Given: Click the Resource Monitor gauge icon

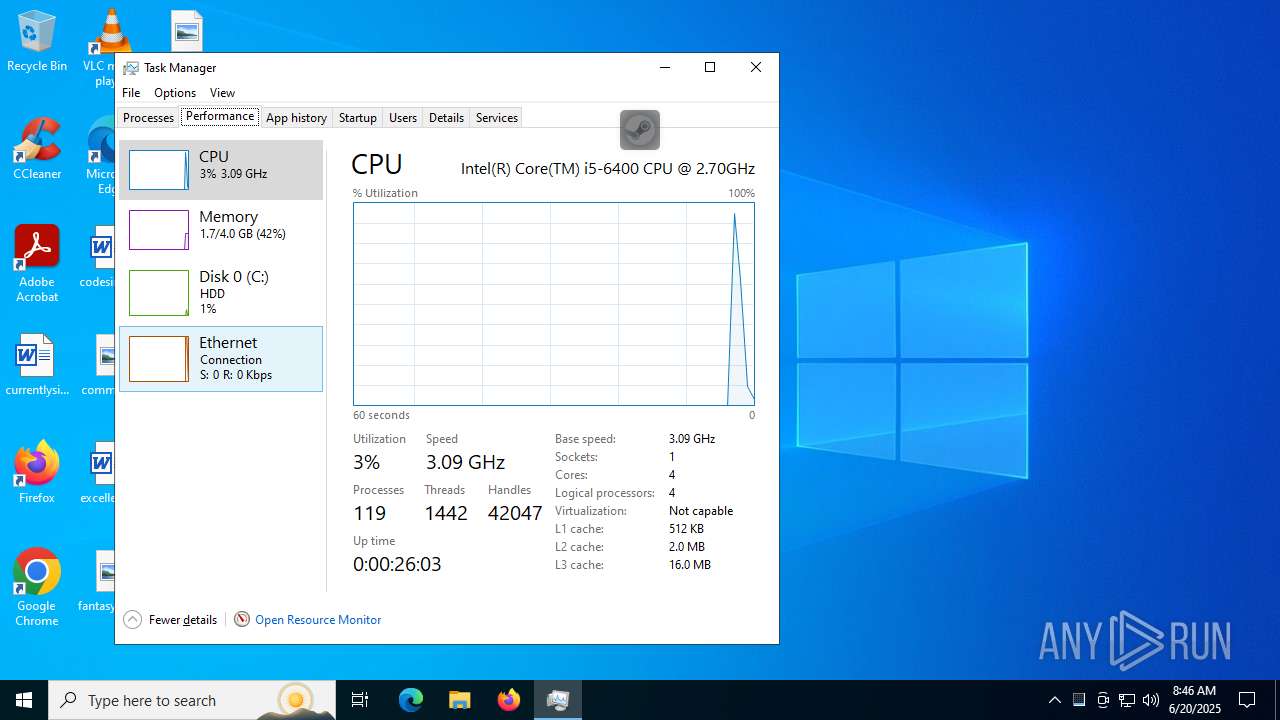Looking at the screenshot, I should coord(242,620).
